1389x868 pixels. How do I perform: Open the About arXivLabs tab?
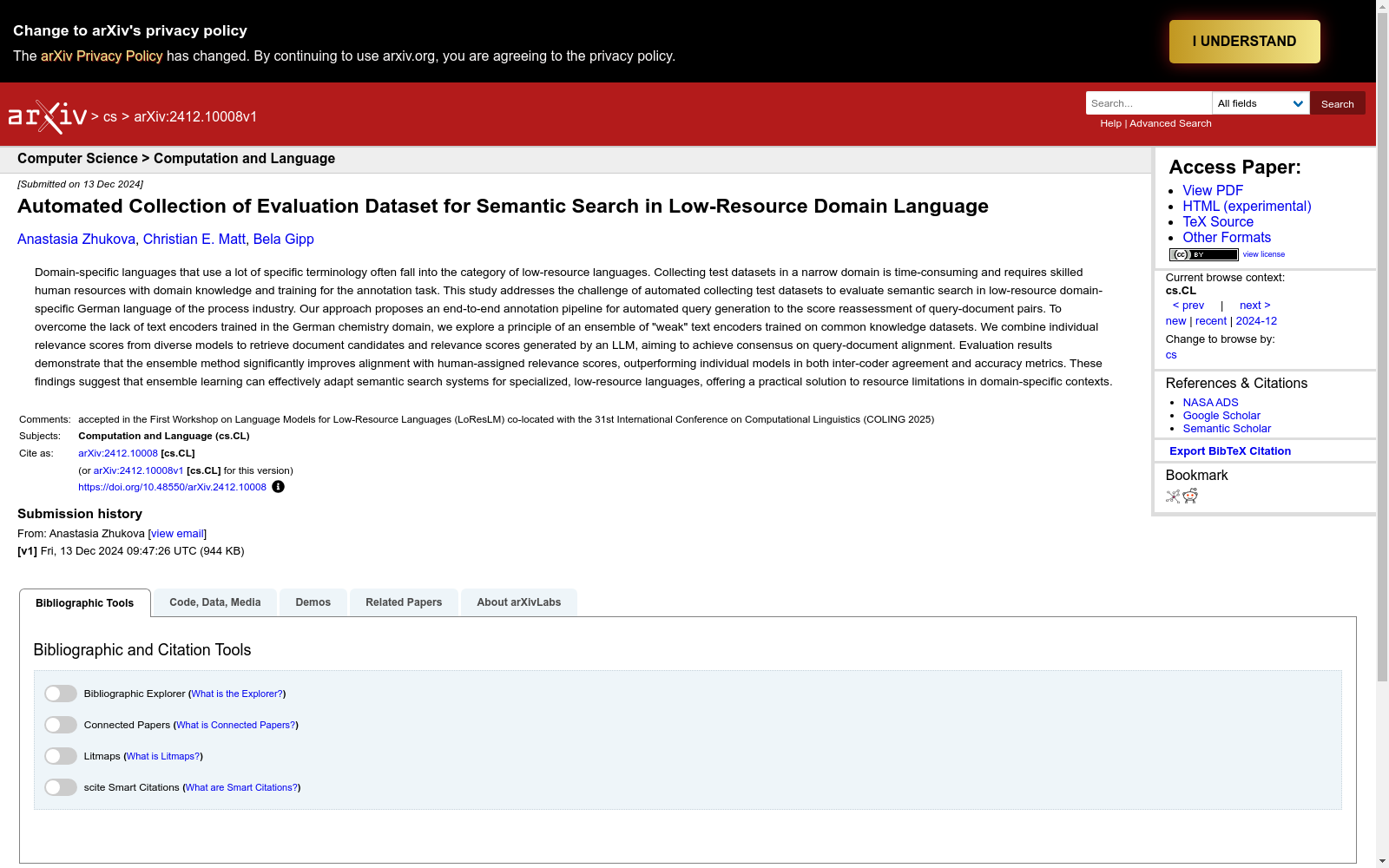tap(519, 602)
